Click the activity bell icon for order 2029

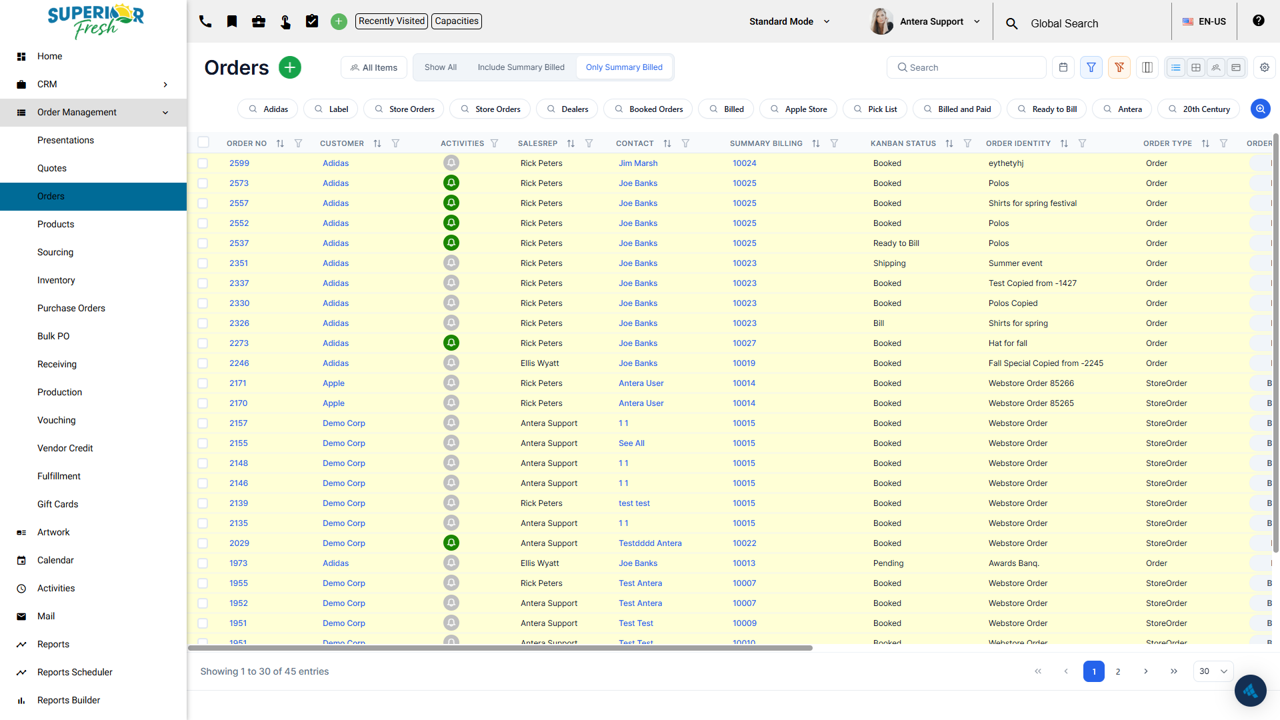[451, 543]
